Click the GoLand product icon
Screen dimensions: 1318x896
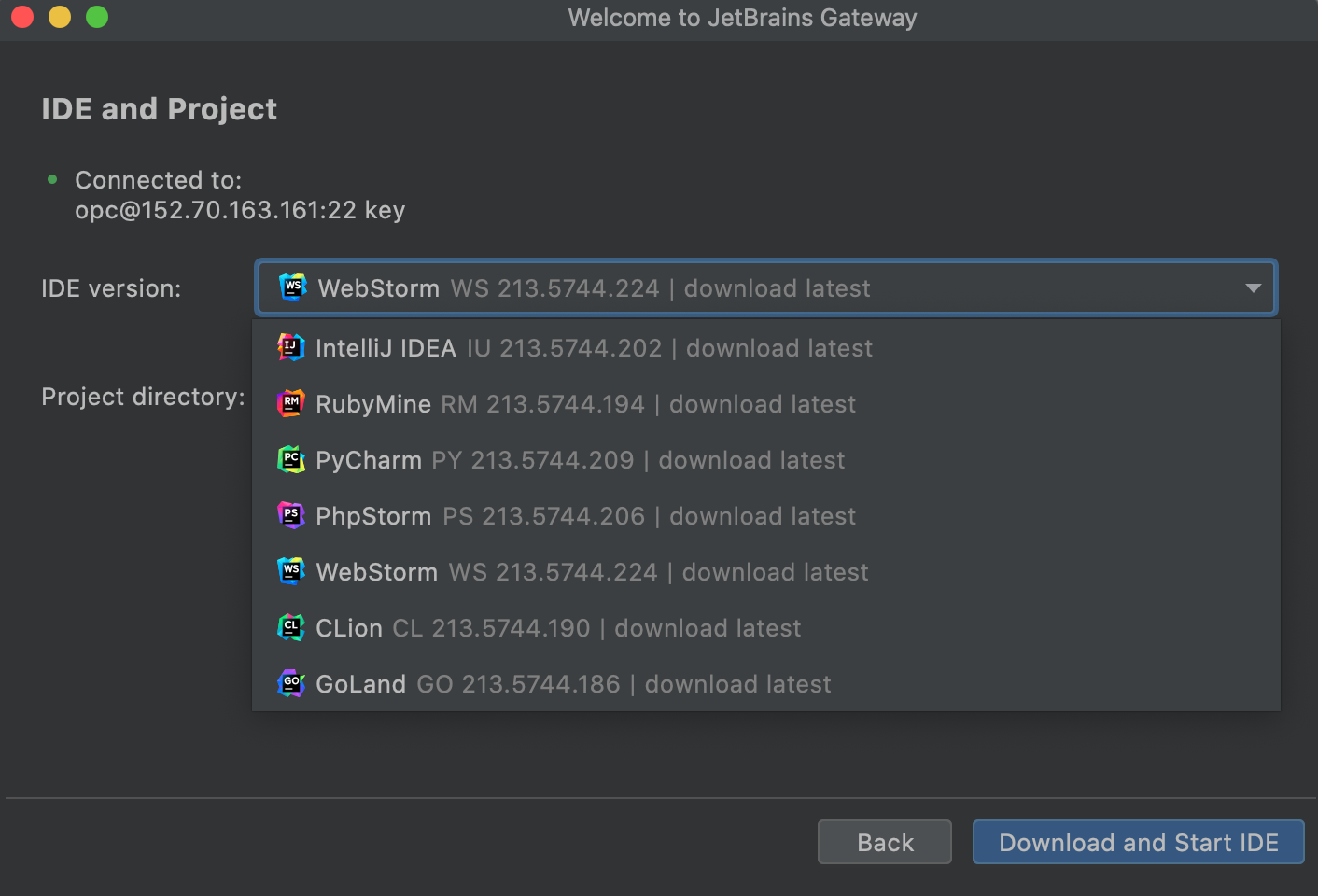tap(291, 683)
